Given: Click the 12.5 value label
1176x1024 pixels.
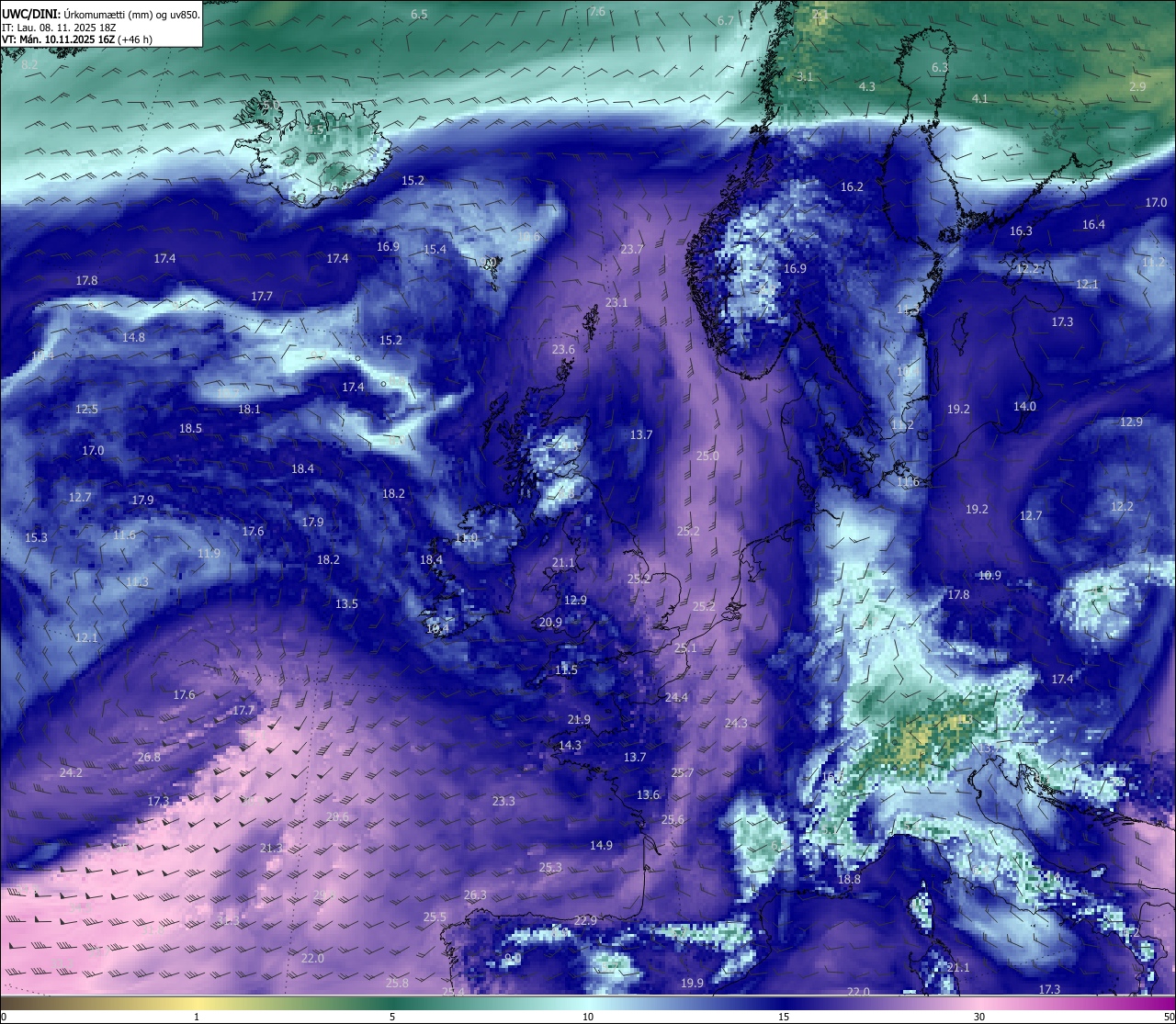Looking at the screenshot, I should (86, 410).
